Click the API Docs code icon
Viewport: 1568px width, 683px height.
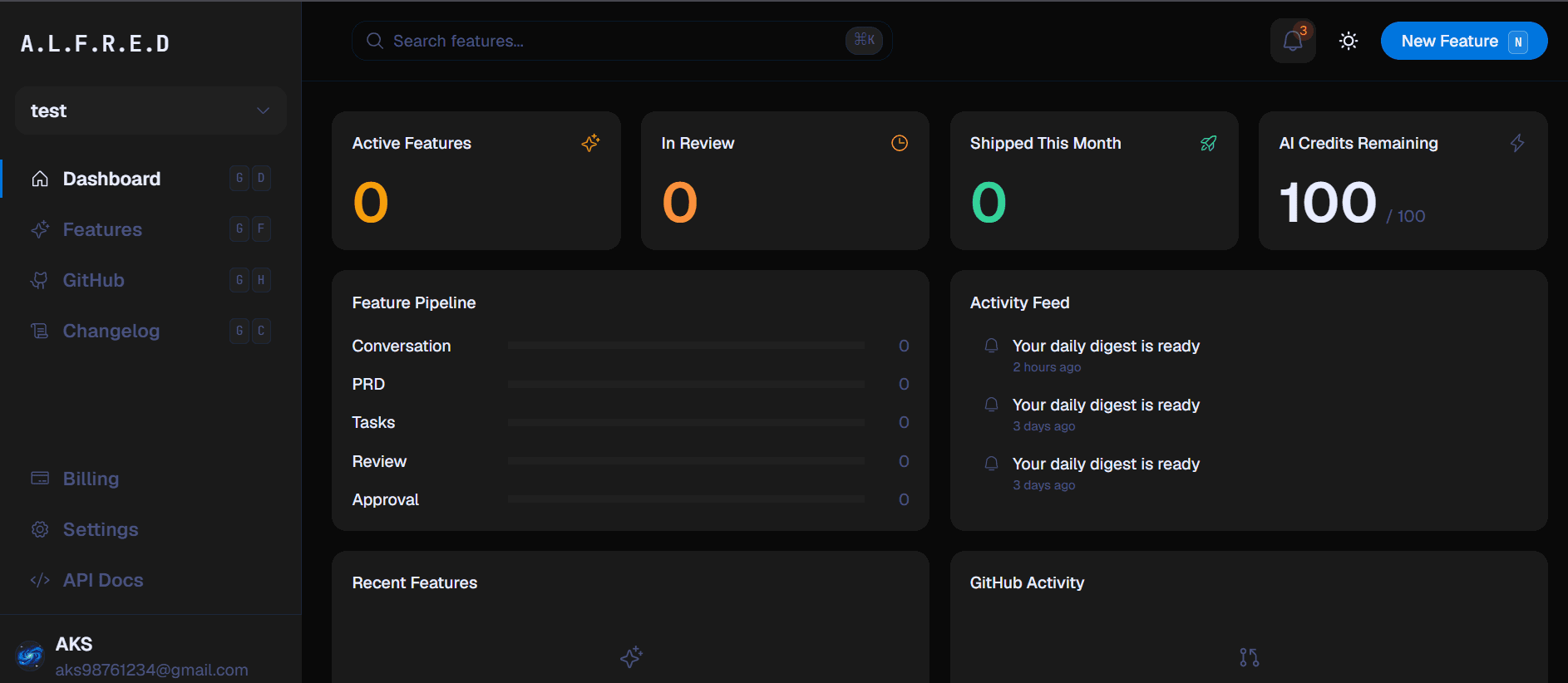39,580
